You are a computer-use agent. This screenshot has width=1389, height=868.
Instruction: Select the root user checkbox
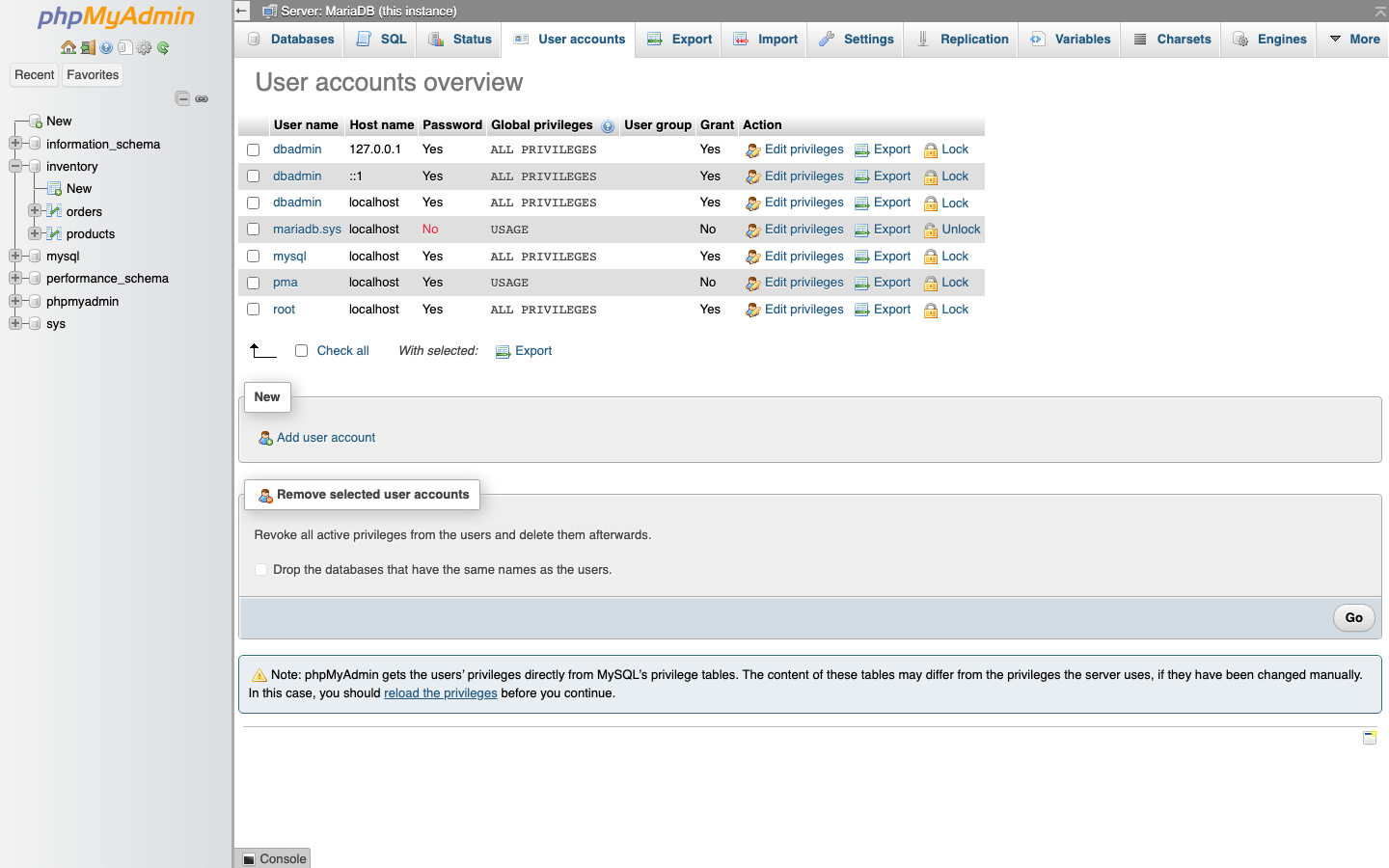point(254,310)
